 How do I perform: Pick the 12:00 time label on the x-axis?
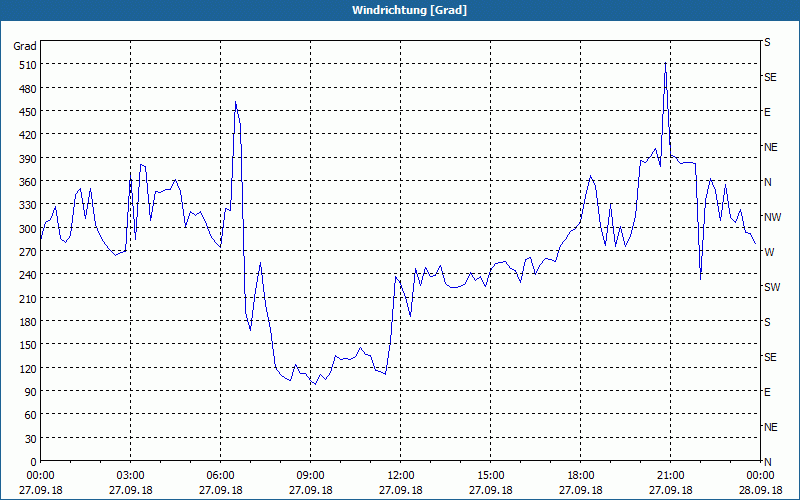(x=401, y=476)
